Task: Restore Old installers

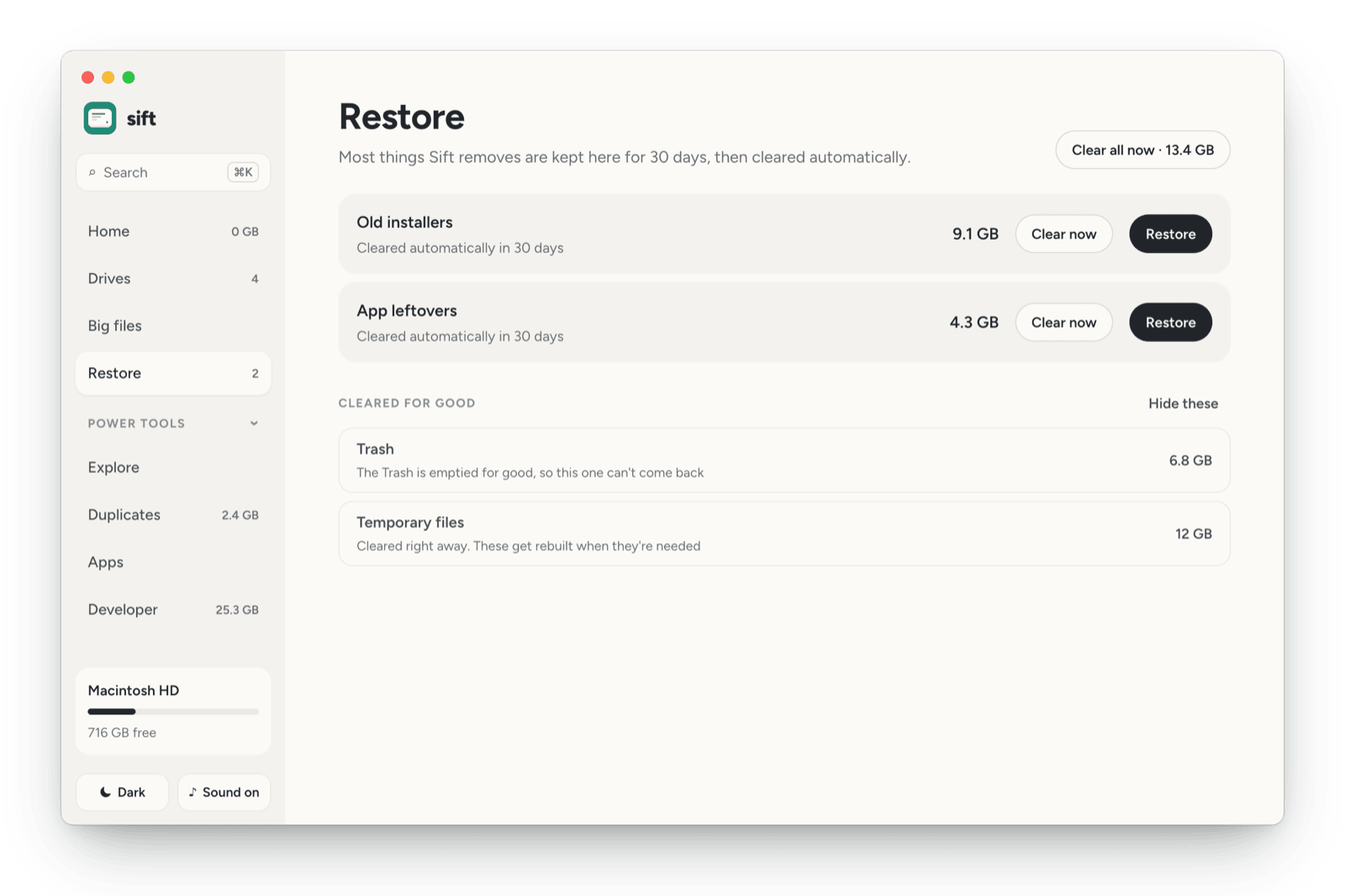Action: (1170, 234)
